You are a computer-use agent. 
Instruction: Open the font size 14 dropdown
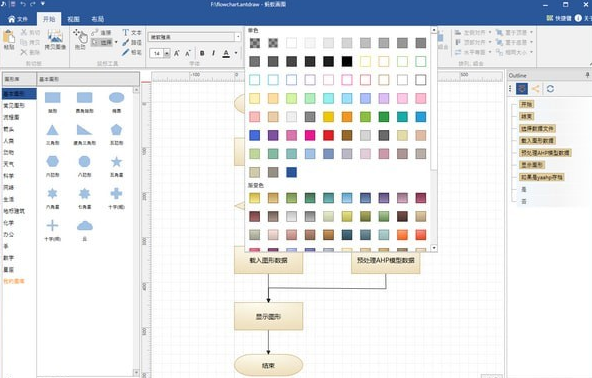pos(166,53)
